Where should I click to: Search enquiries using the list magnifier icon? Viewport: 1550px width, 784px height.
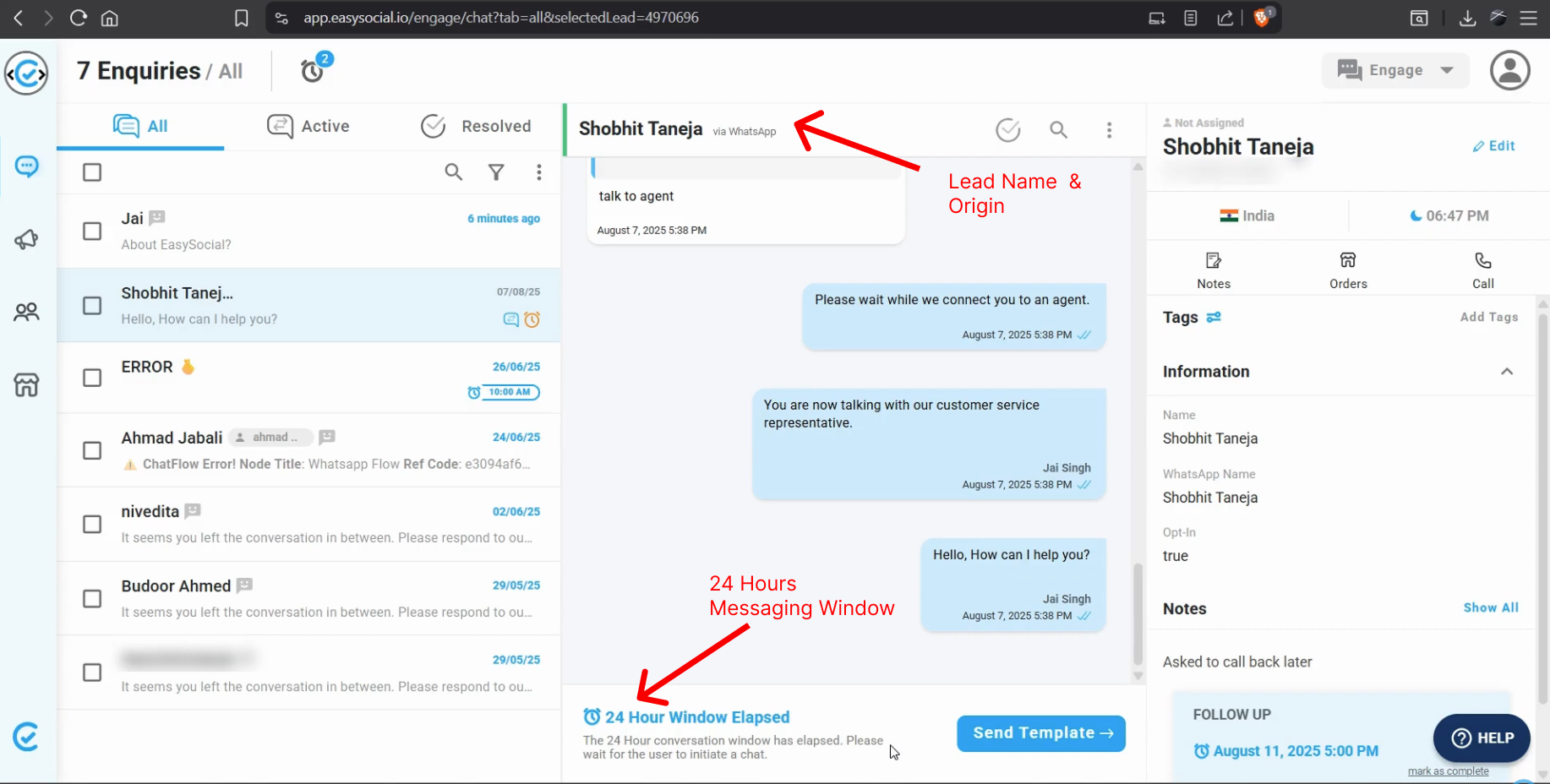point(454,172)
